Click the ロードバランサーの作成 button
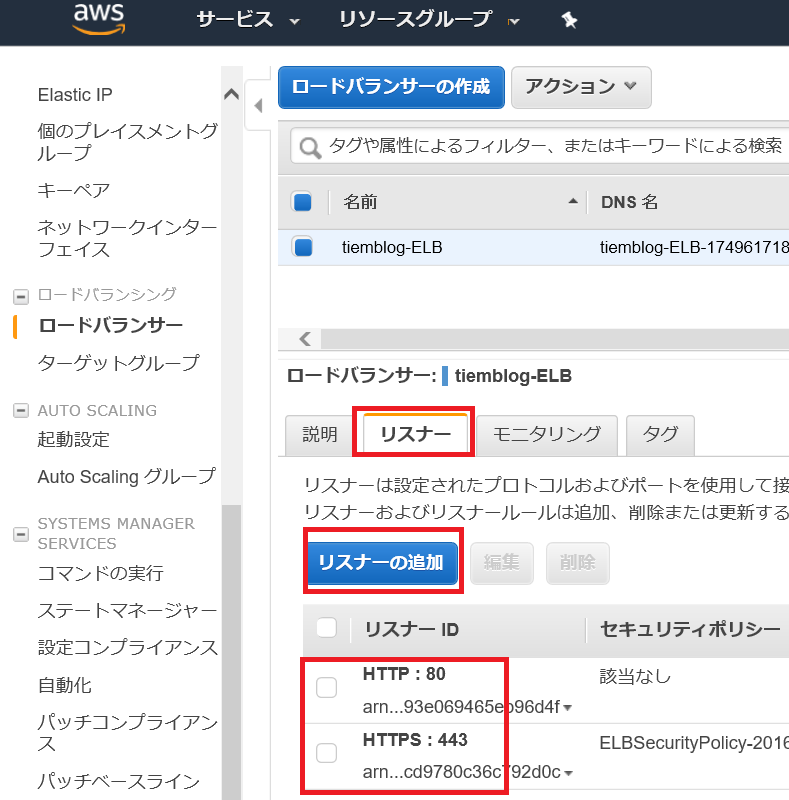The width and height of the screenshot is (789, 800). (391, 87)
